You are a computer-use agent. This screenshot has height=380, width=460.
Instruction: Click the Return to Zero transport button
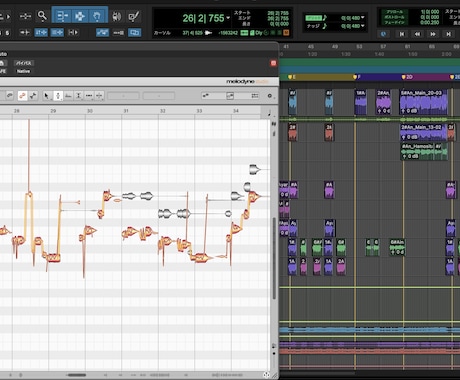[x=402, y=34]
